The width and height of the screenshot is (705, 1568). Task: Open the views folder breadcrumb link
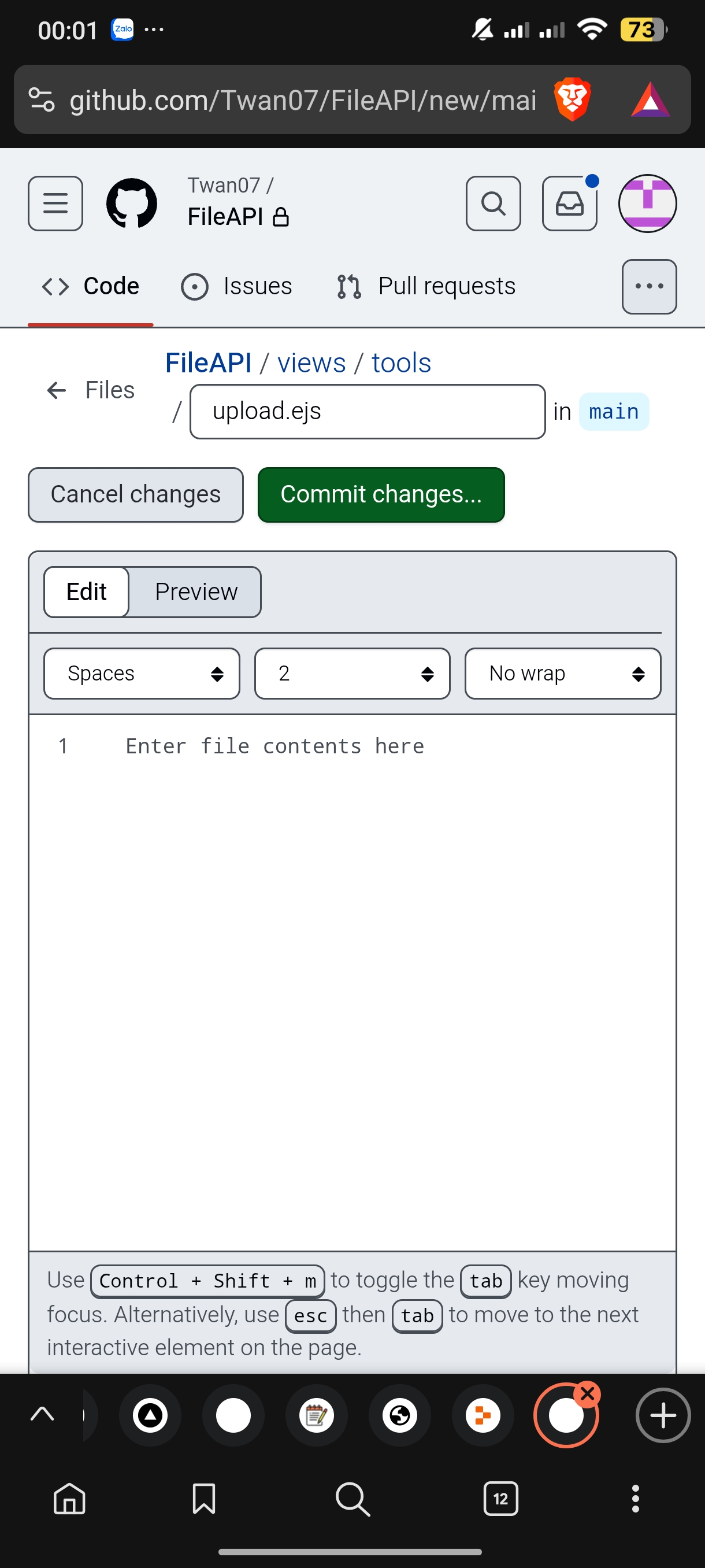[x=311, y=363]
